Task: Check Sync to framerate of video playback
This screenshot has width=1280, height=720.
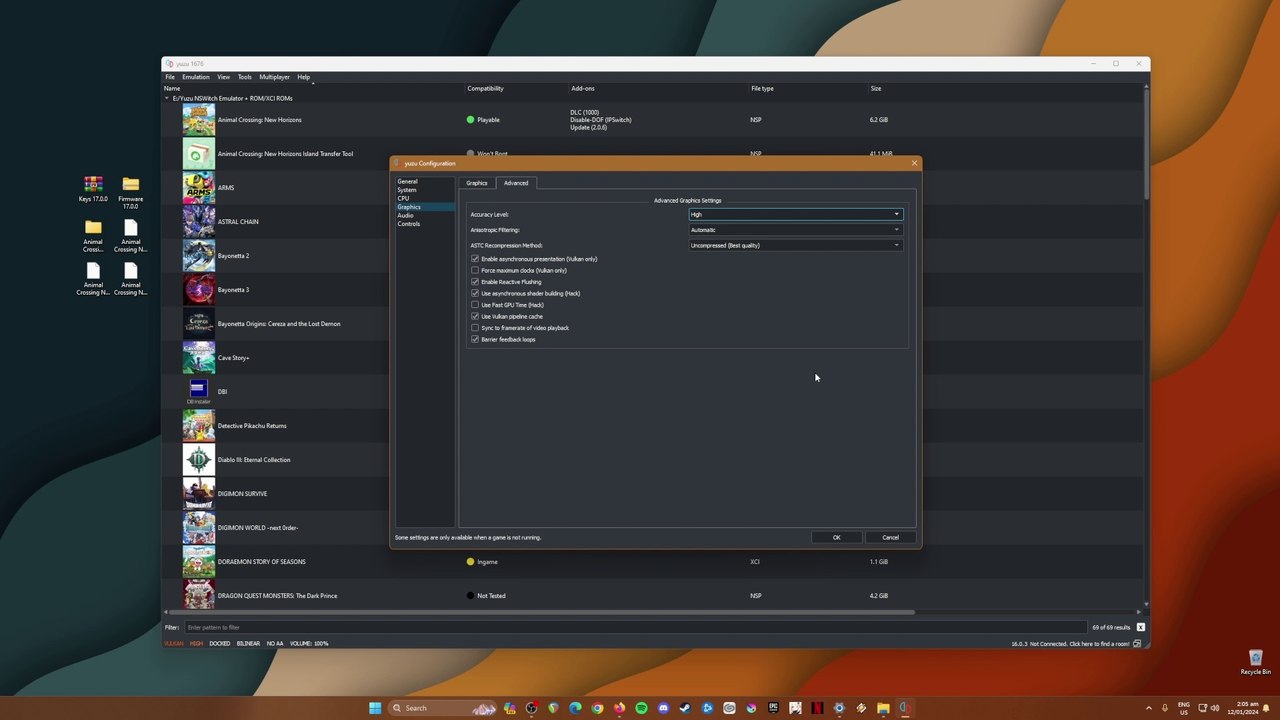Action: pos(475,328)
